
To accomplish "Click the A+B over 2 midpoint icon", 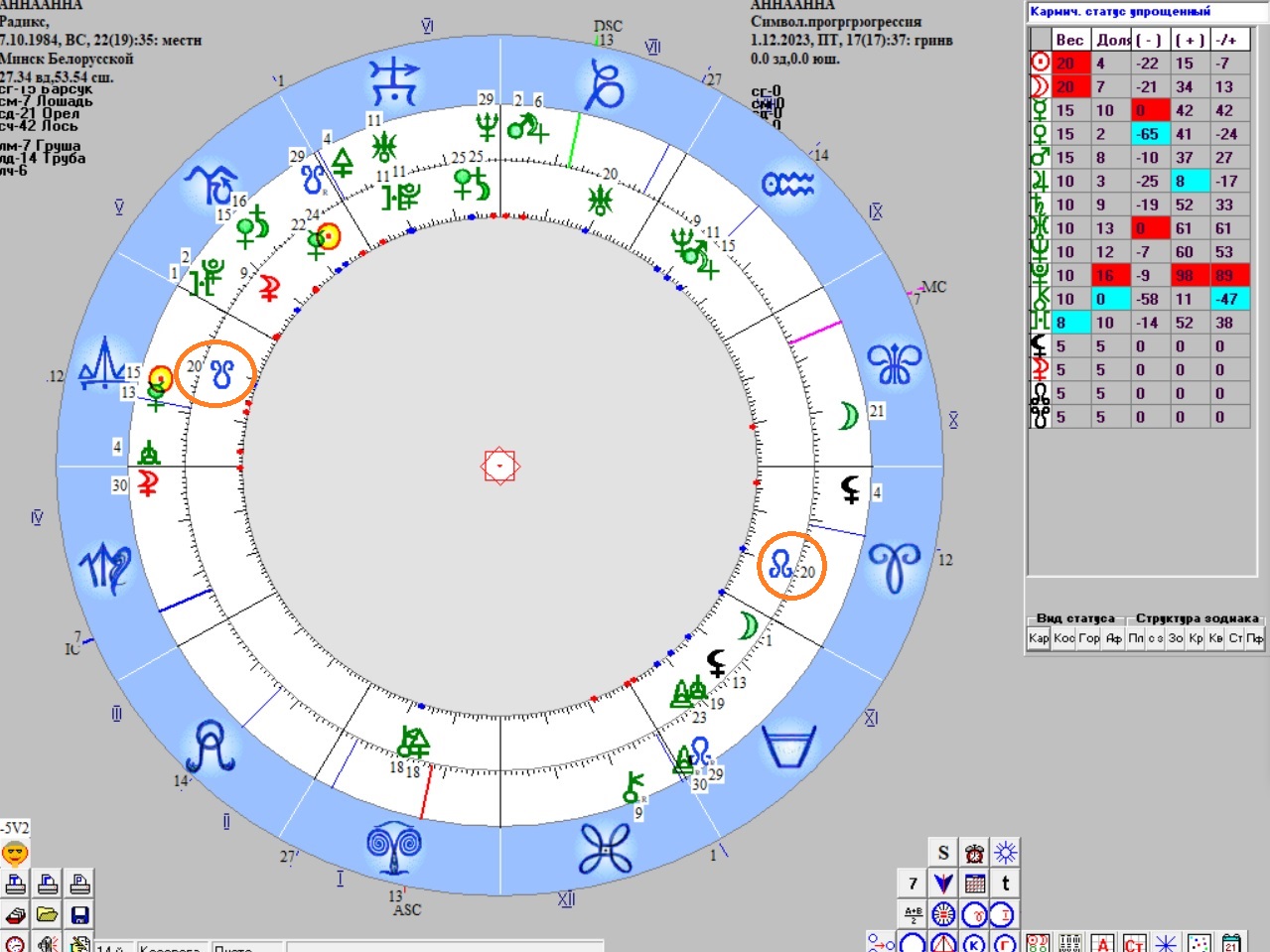I will 913,913.
